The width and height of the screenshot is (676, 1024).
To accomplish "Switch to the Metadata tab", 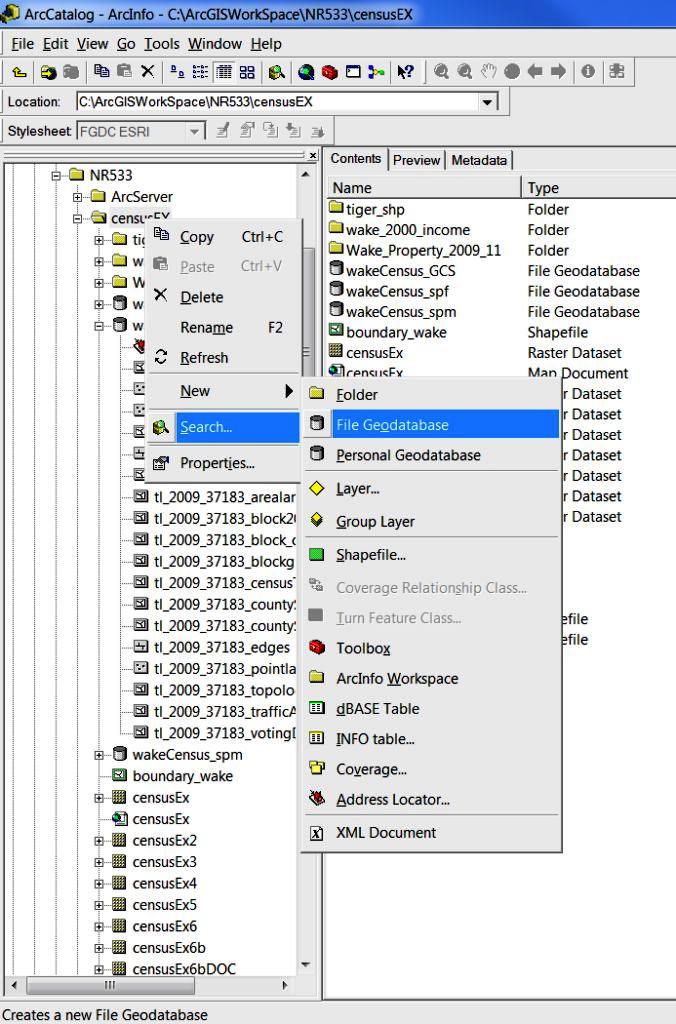I will point(479,160).
